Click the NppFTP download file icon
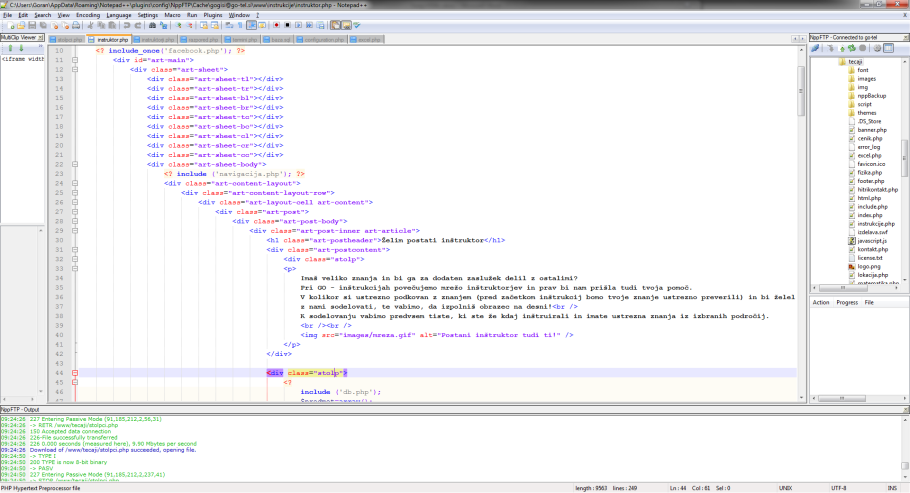The height and width of the screenshot is (493, 910). 830,48
